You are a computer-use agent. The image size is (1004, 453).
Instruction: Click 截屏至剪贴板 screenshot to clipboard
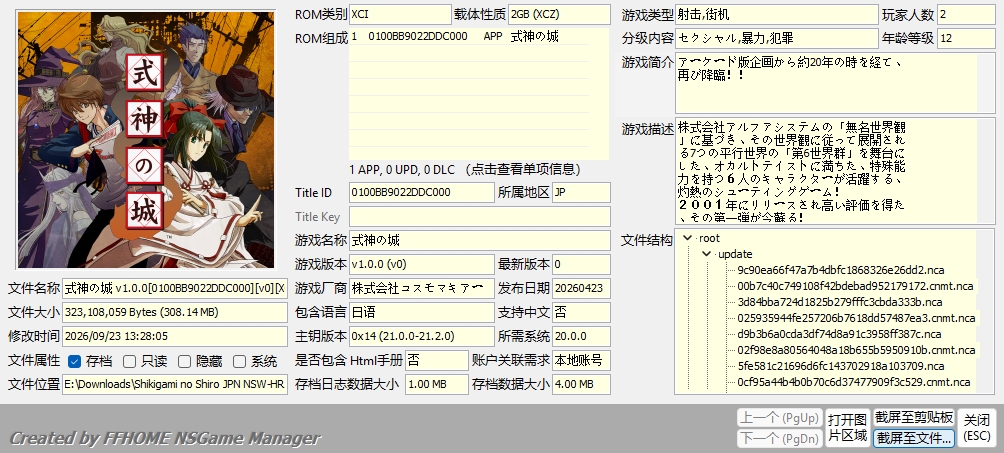coord(914,418)
